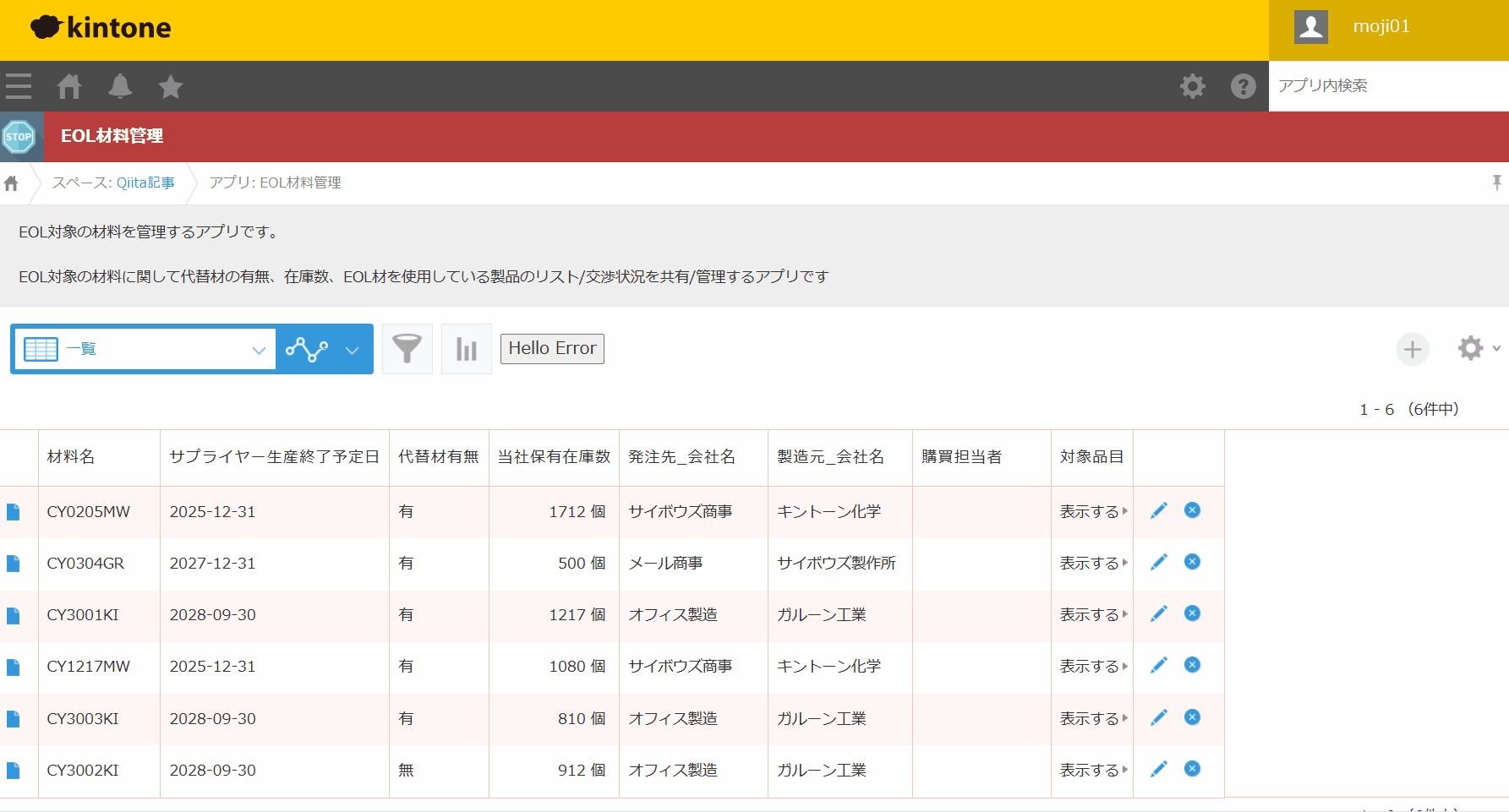Open kintone system settings gear in header

click(1193, 85)
